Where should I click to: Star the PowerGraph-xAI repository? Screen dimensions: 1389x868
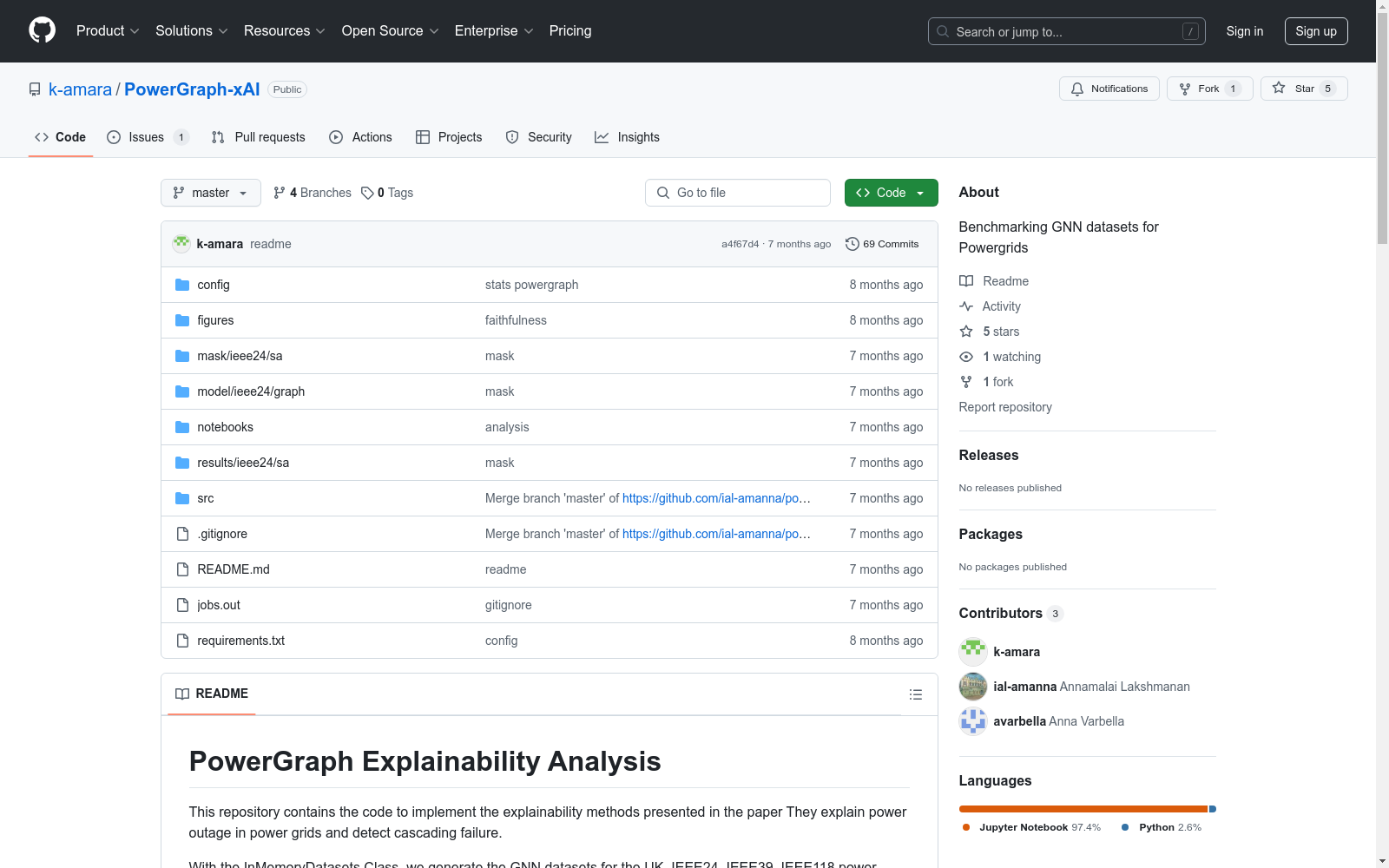pos(1303,89)
